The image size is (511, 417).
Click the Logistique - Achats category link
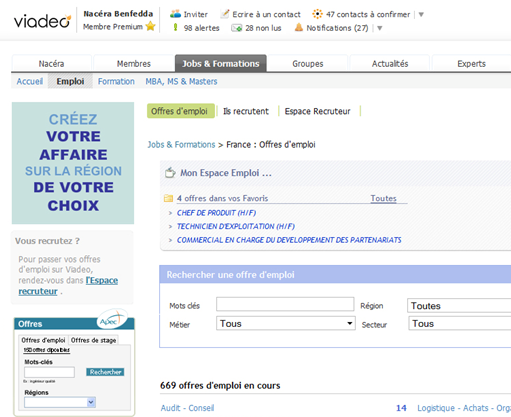point(464,408)
